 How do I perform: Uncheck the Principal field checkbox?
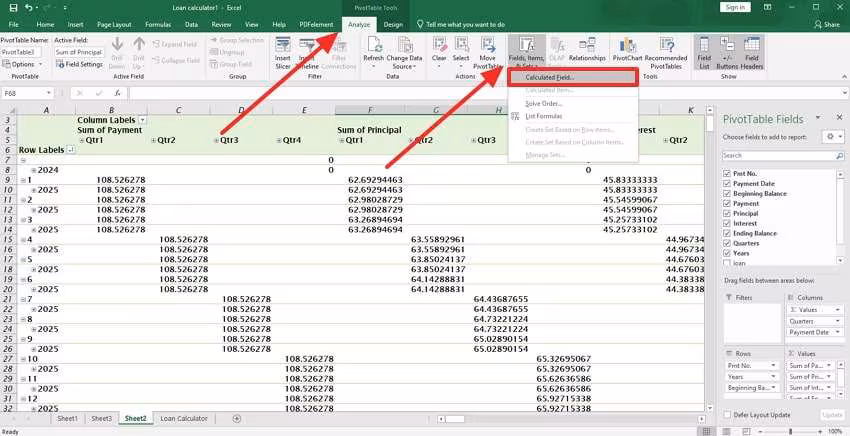[726, 213]
